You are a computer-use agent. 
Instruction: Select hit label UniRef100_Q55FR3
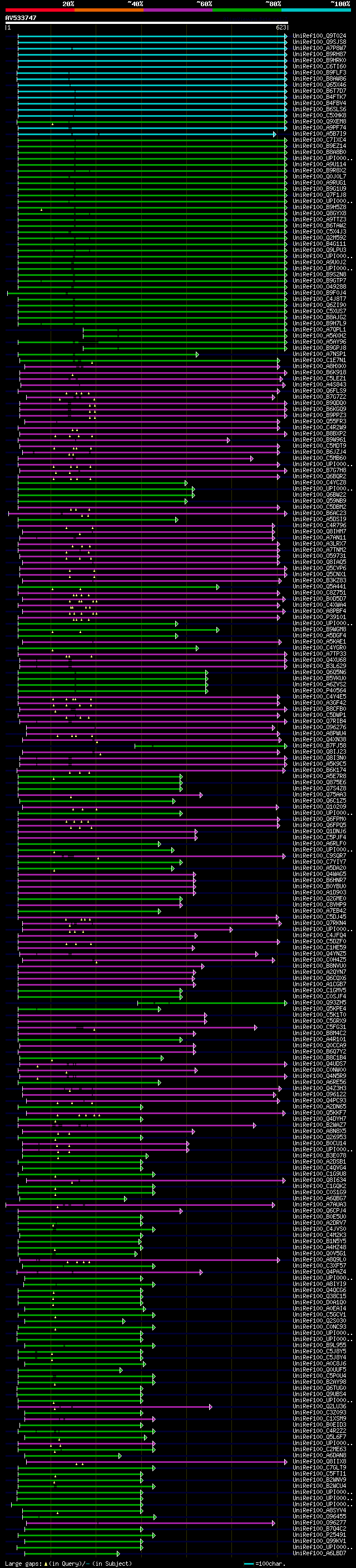tap(319, 421)
